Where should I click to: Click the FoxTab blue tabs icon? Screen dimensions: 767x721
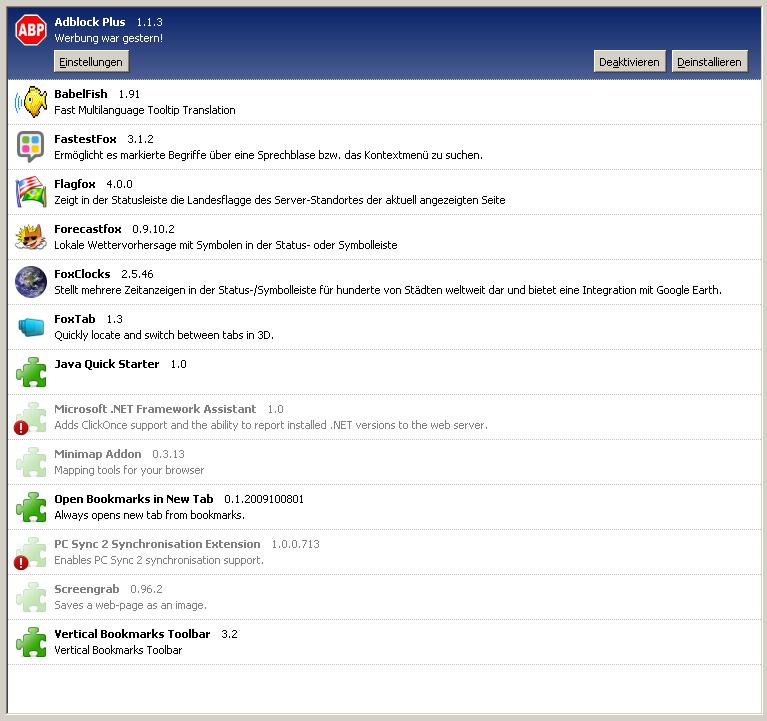(x=30, y=327)
